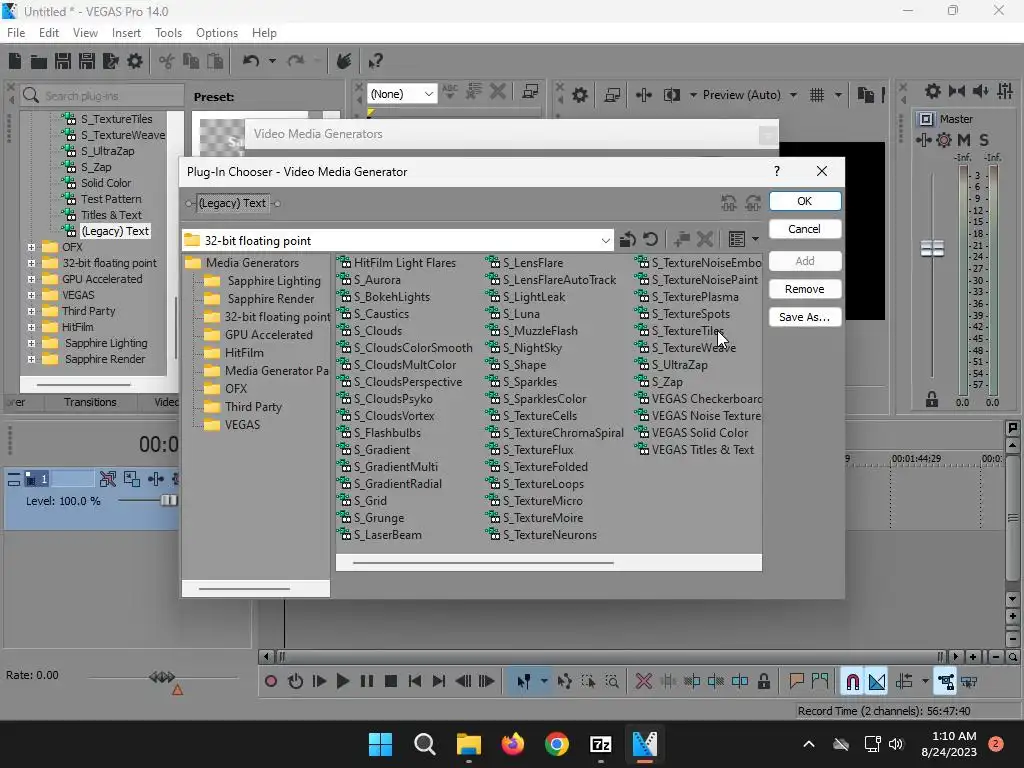The image size is (1024, 768).
Task: Click the Rate shuttle slider
Action: coord(162,677)
